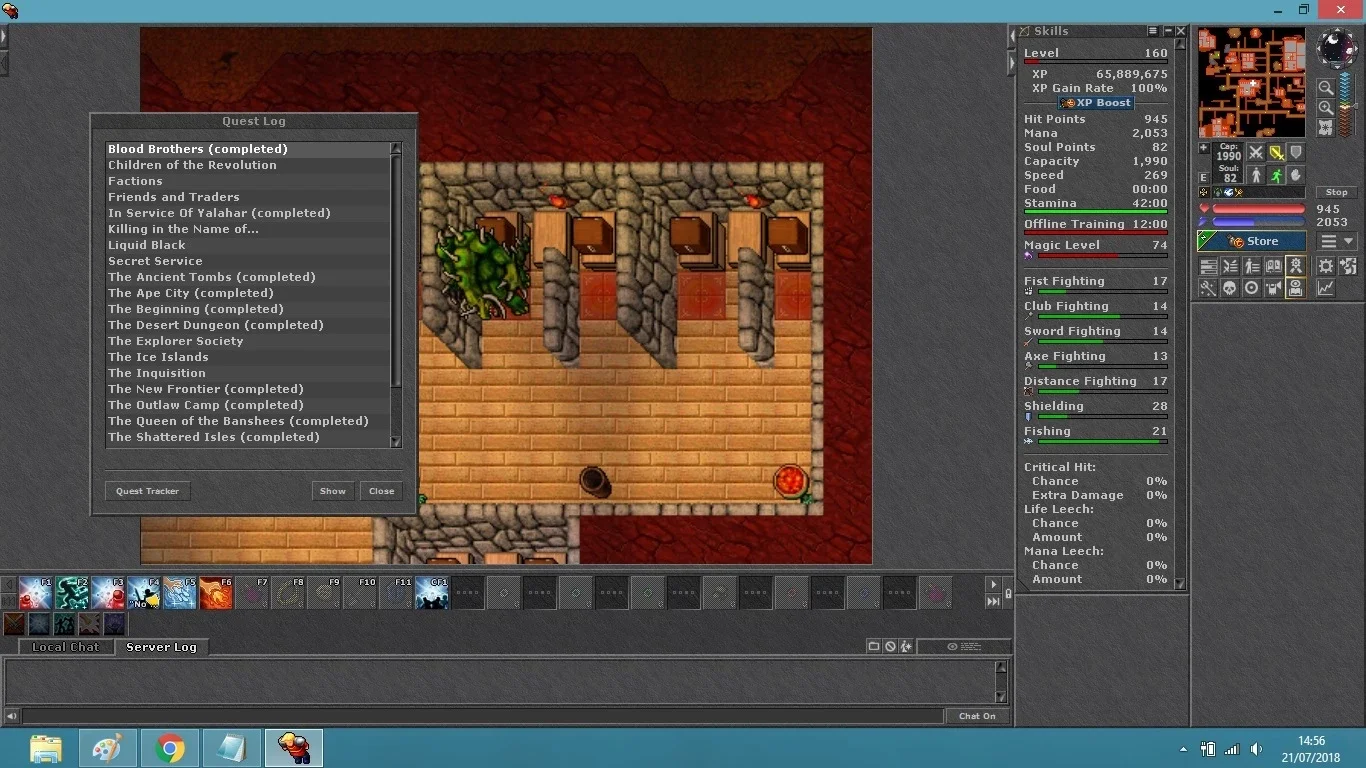Screen dimensions: 1366x768
Task: Toggle the green chase opponent mode
Action: 1276,175
